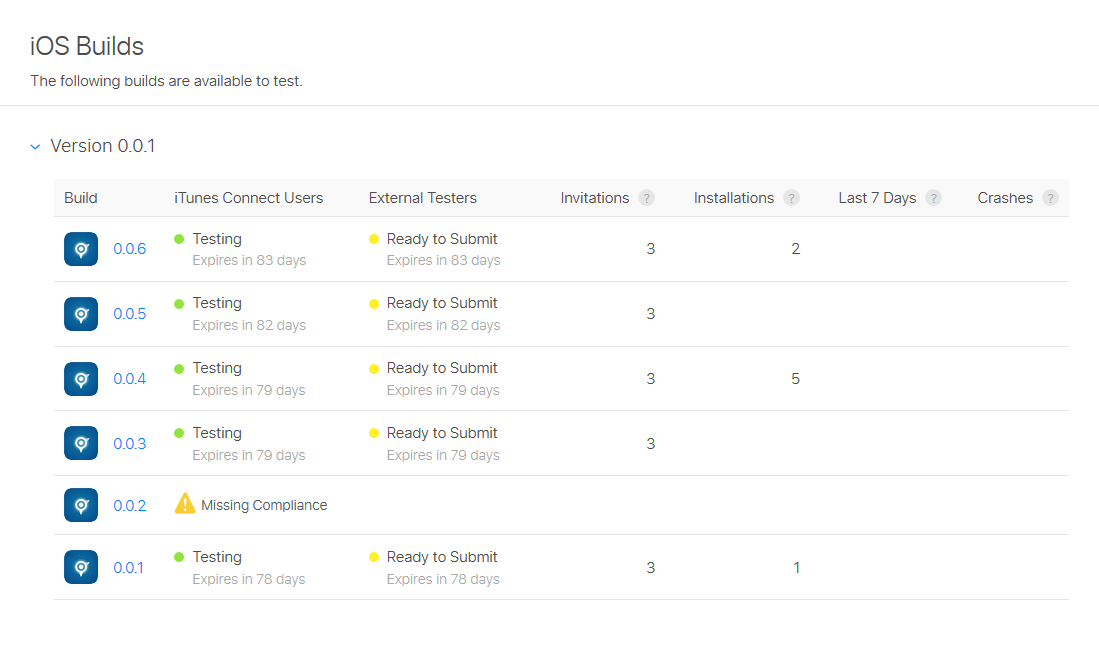Open the app icon for build 0.0.3
The height and width of the screenshot is (670, 1099).
tap(81, 444)
